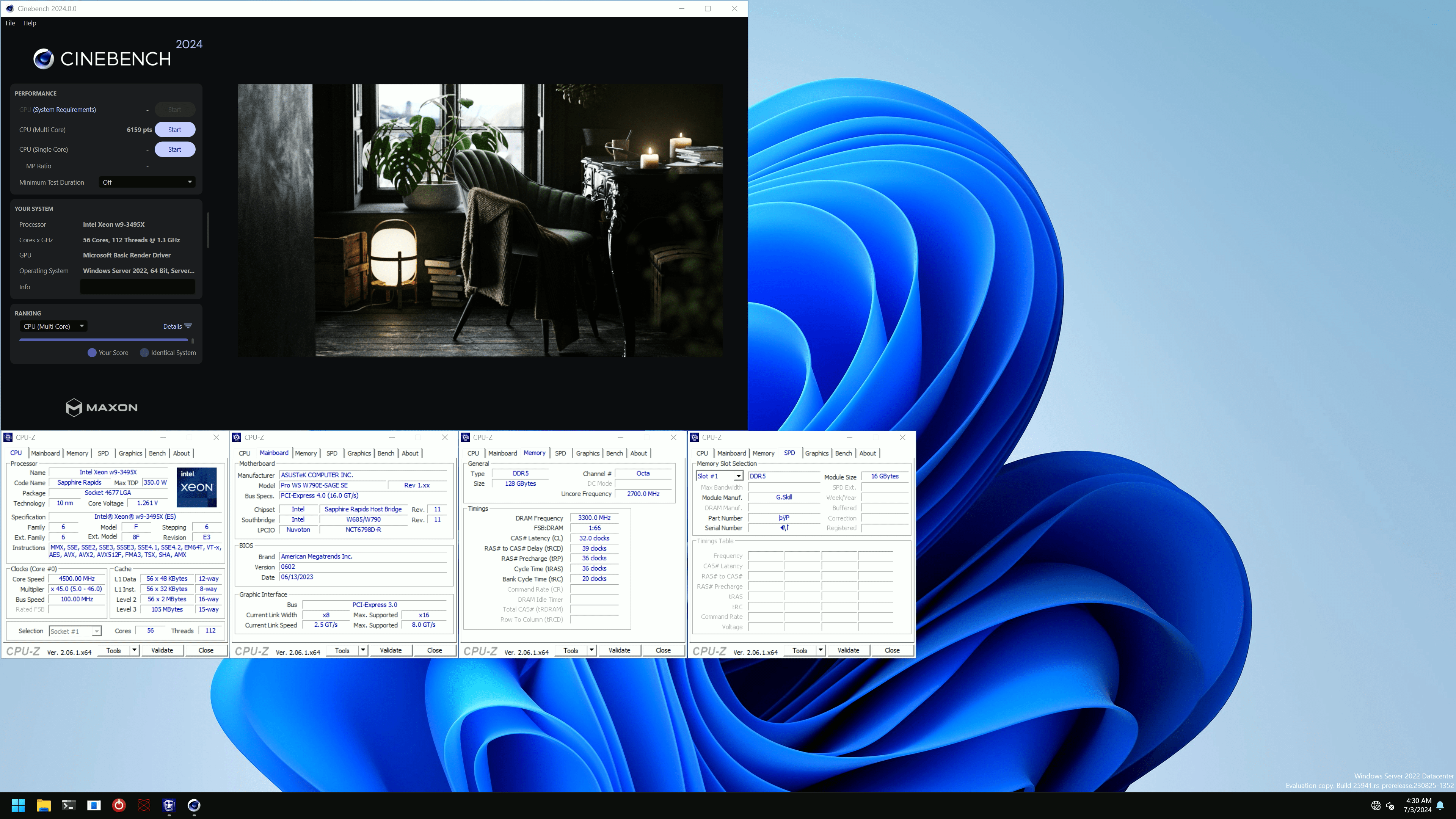Click the Pro WS W790E-SAGE SE model field
Image resolution: width=1456 pixels, height=819 pixels.
tap(333, 485)
